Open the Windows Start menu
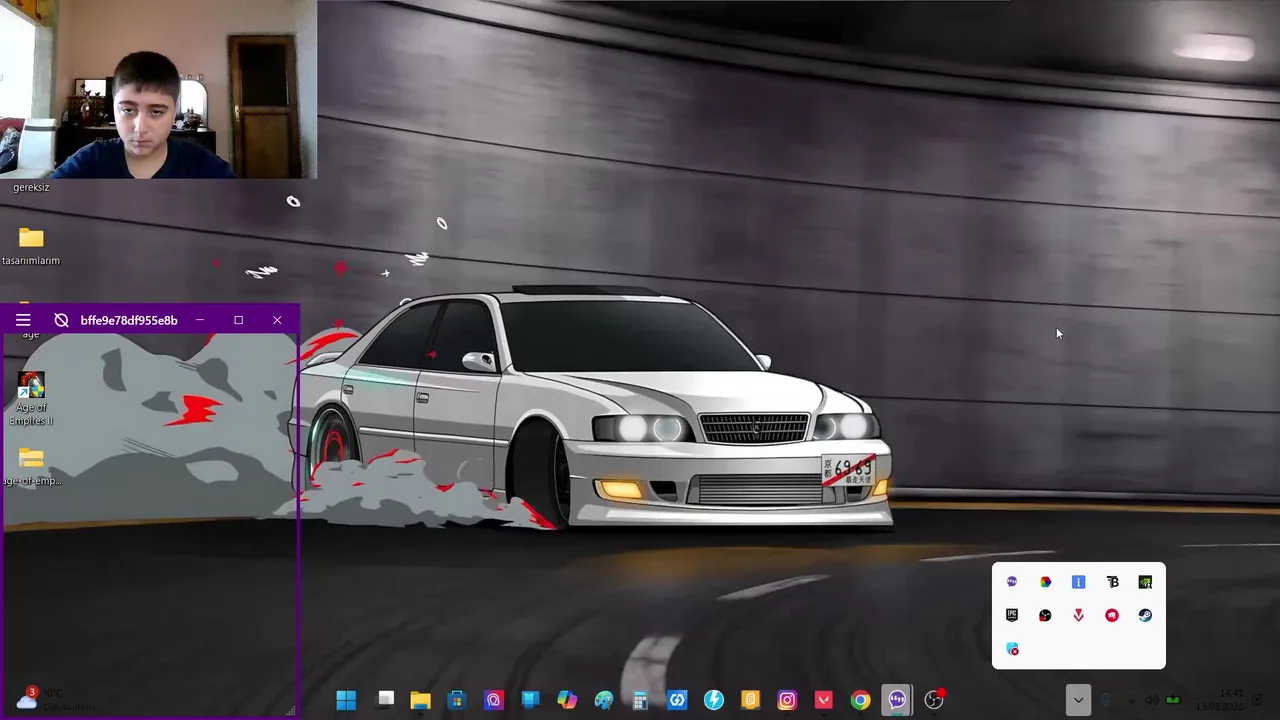 click(x=346, y=700)
